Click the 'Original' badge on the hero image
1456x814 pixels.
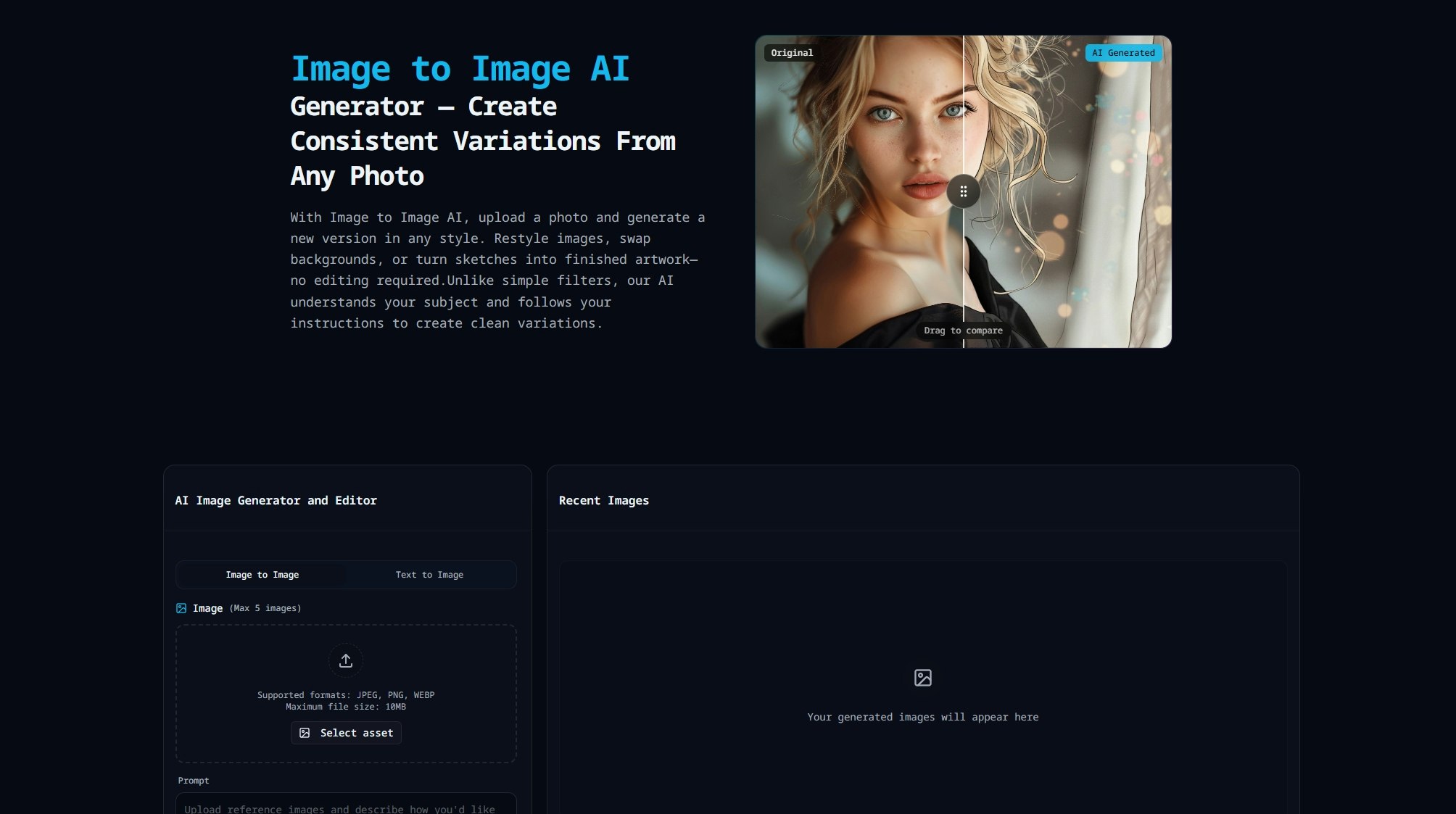pos(791,52)
